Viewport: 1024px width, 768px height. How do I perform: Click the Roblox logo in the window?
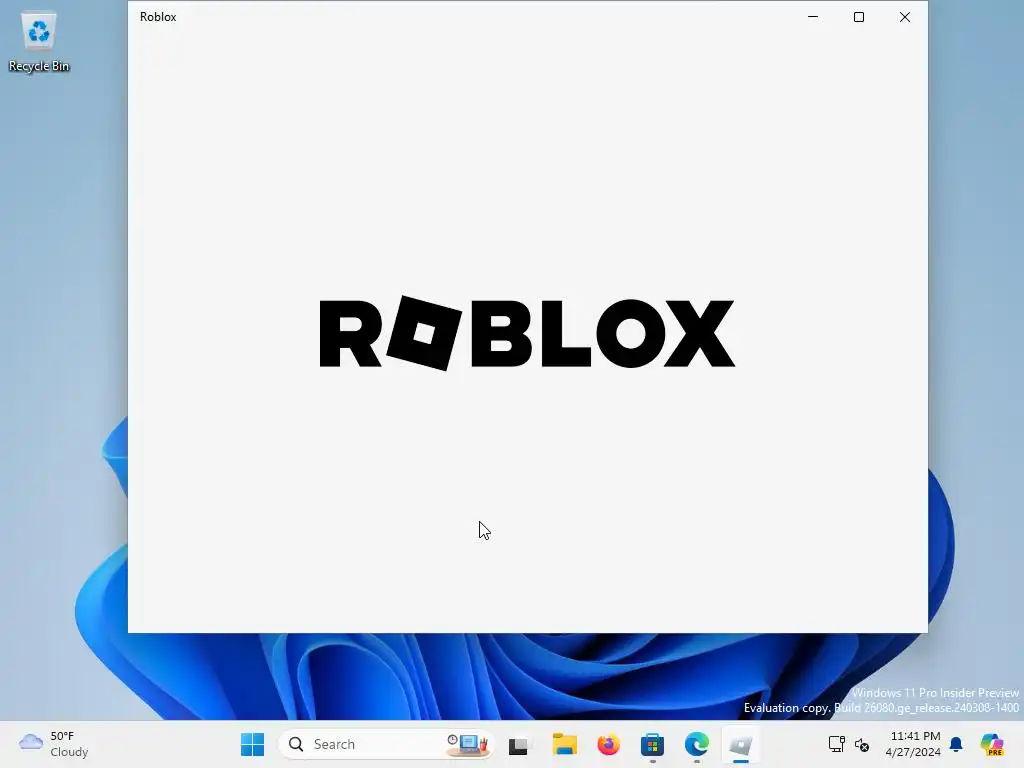tap(527, 333)
